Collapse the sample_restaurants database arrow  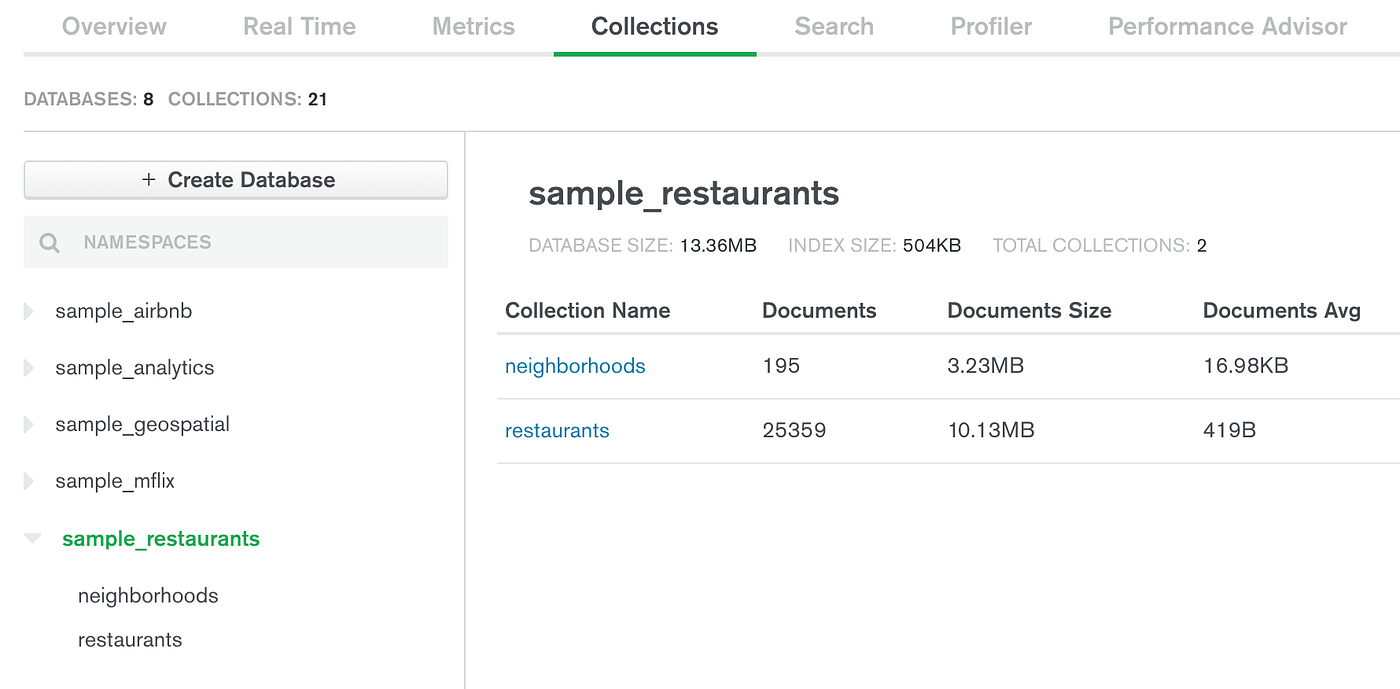[x=33, y=539]
